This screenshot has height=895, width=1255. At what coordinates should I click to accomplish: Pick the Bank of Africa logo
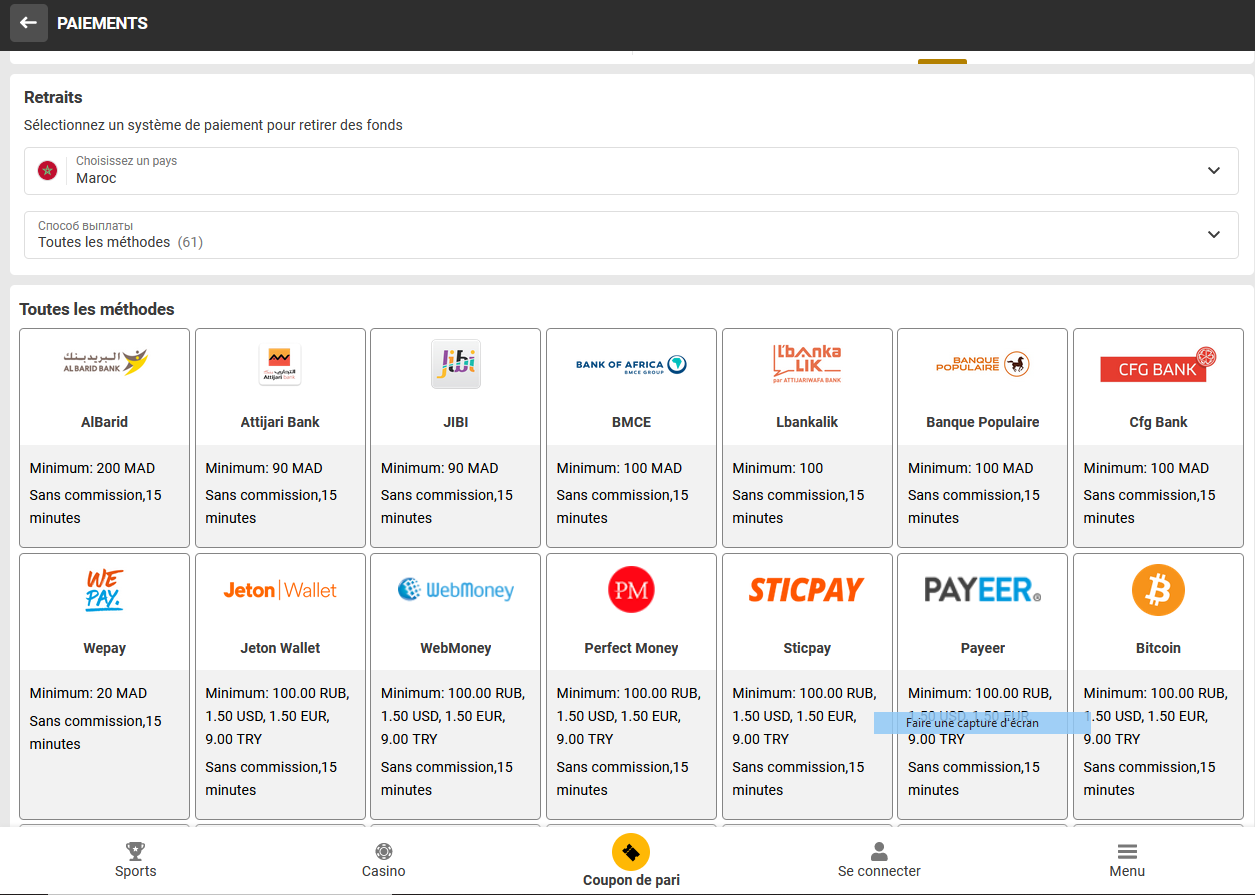[631, 365]
